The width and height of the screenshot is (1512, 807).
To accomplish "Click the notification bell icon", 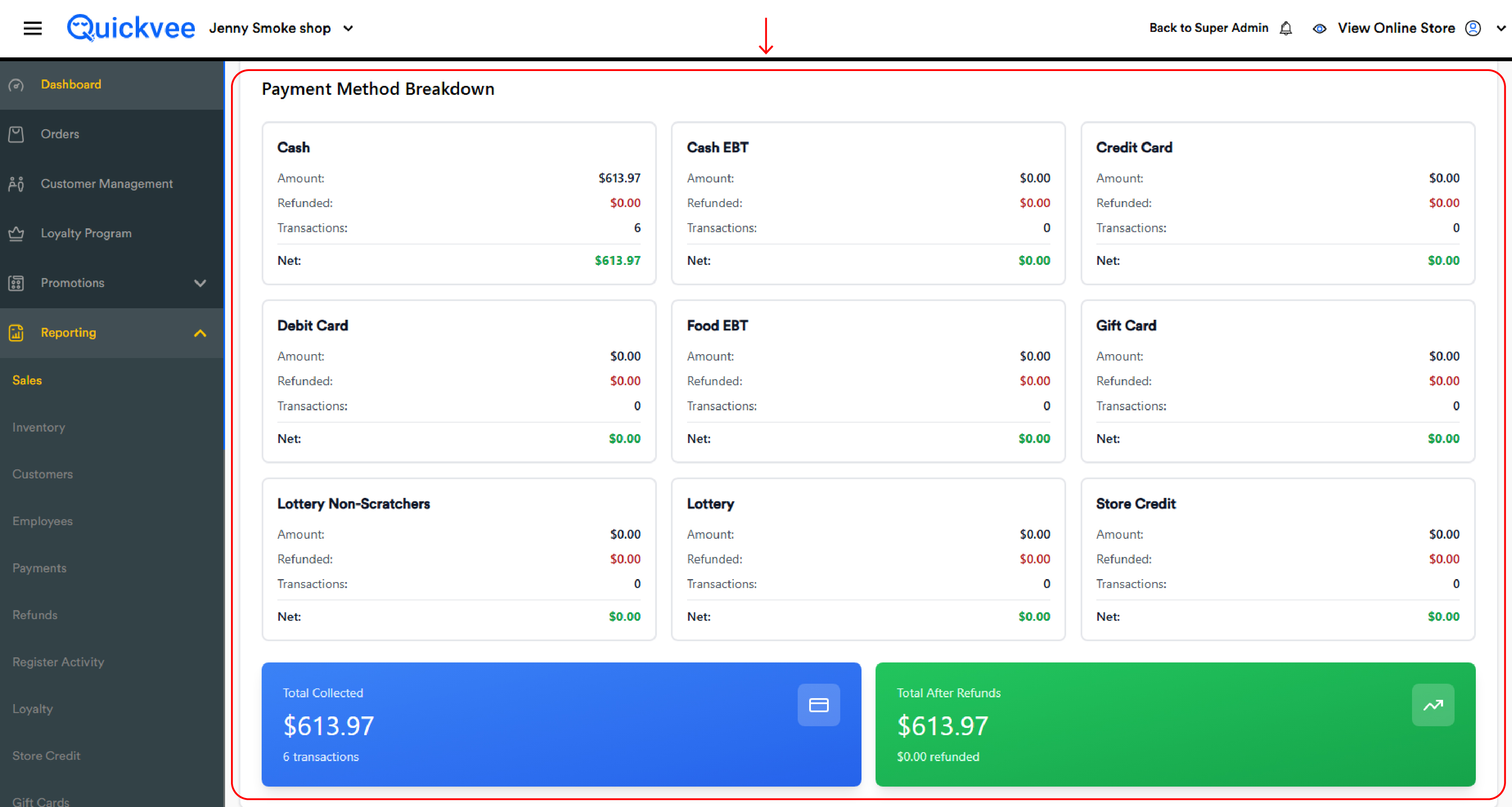I will pyautogui.click(x=1285, y=28).
